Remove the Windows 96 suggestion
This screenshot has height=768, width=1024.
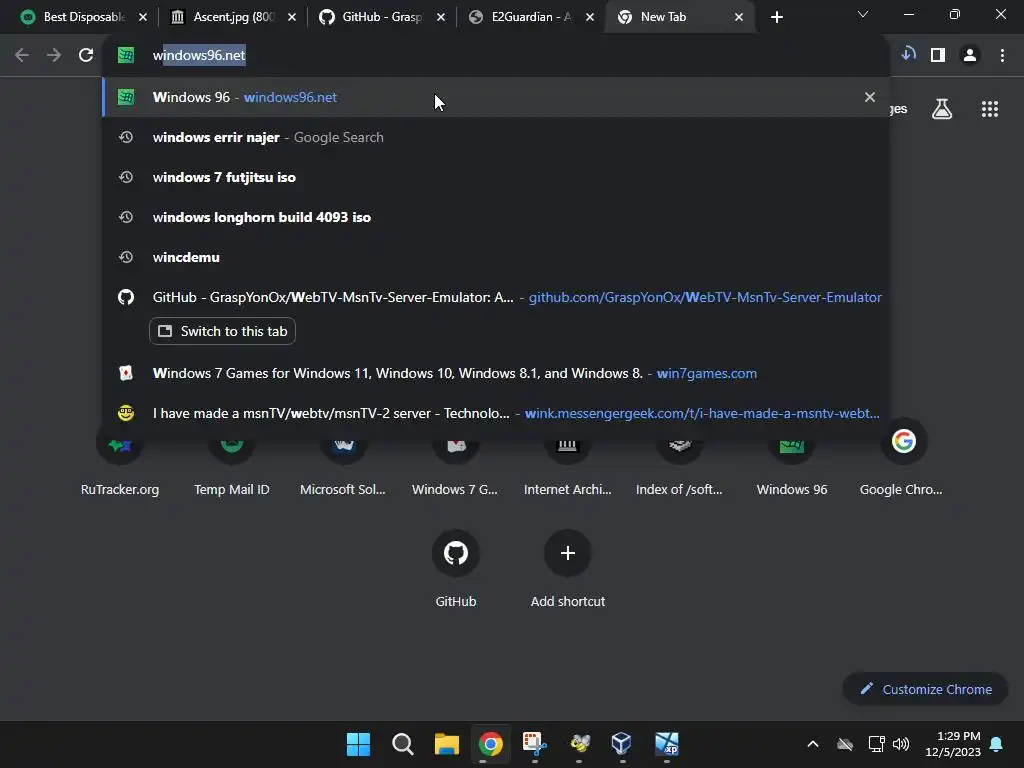869,97
